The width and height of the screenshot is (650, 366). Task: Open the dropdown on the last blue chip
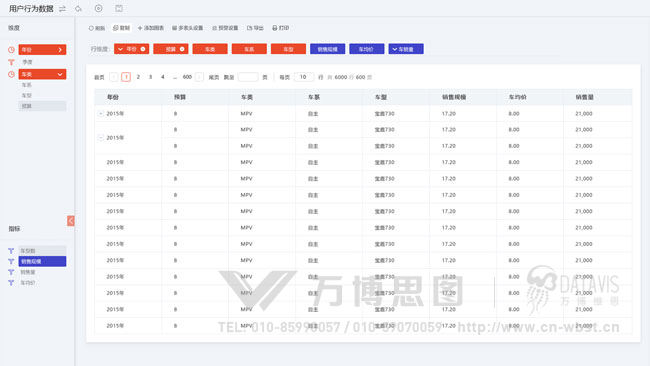click(x=395, y=49)
